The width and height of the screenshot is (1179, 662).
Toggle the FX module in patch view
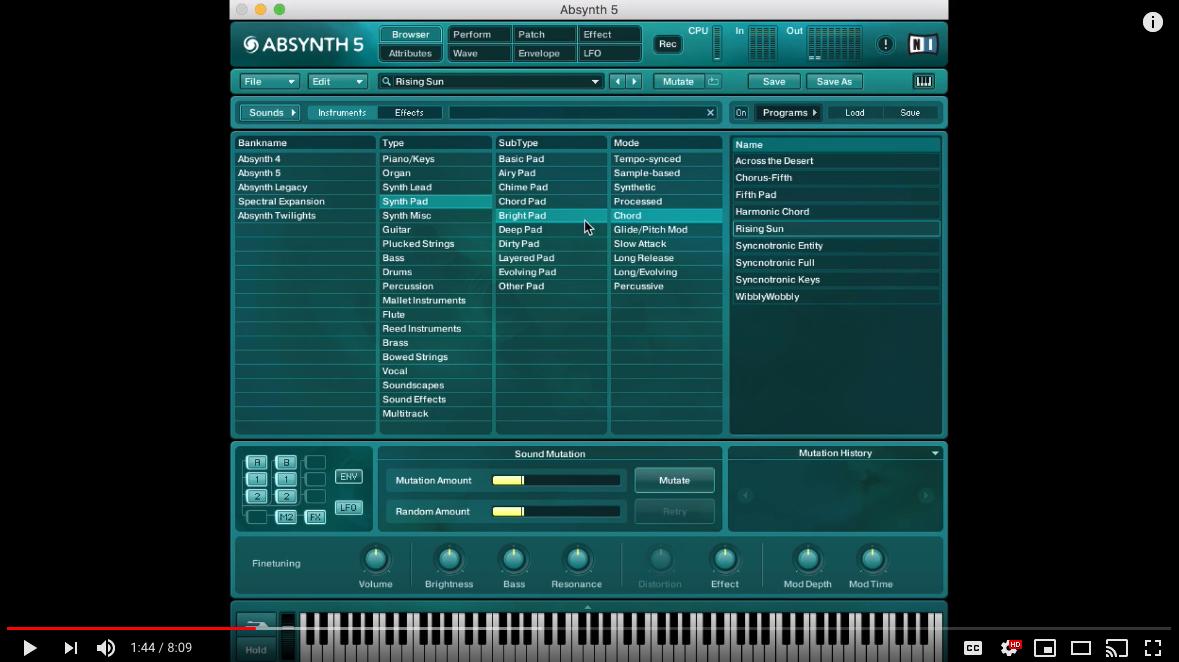point(315,517)
